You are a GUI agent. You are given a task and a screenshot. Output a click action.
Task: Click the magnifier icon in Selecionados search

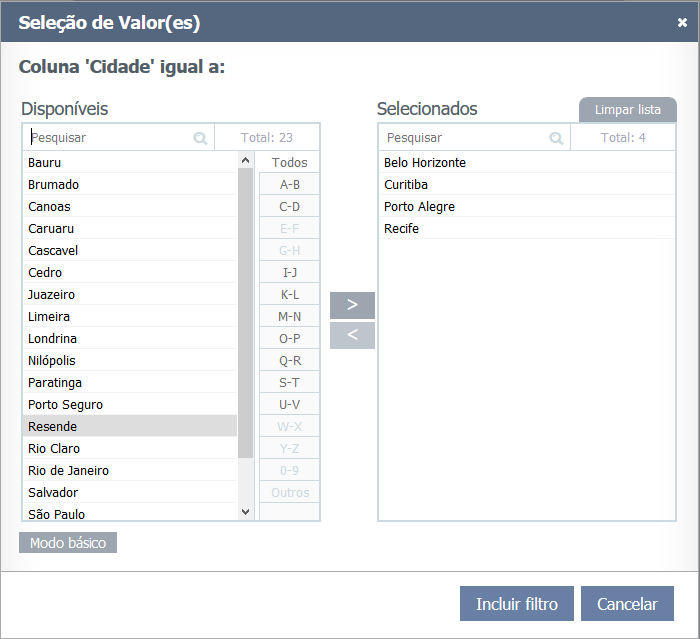pos(556,138)
